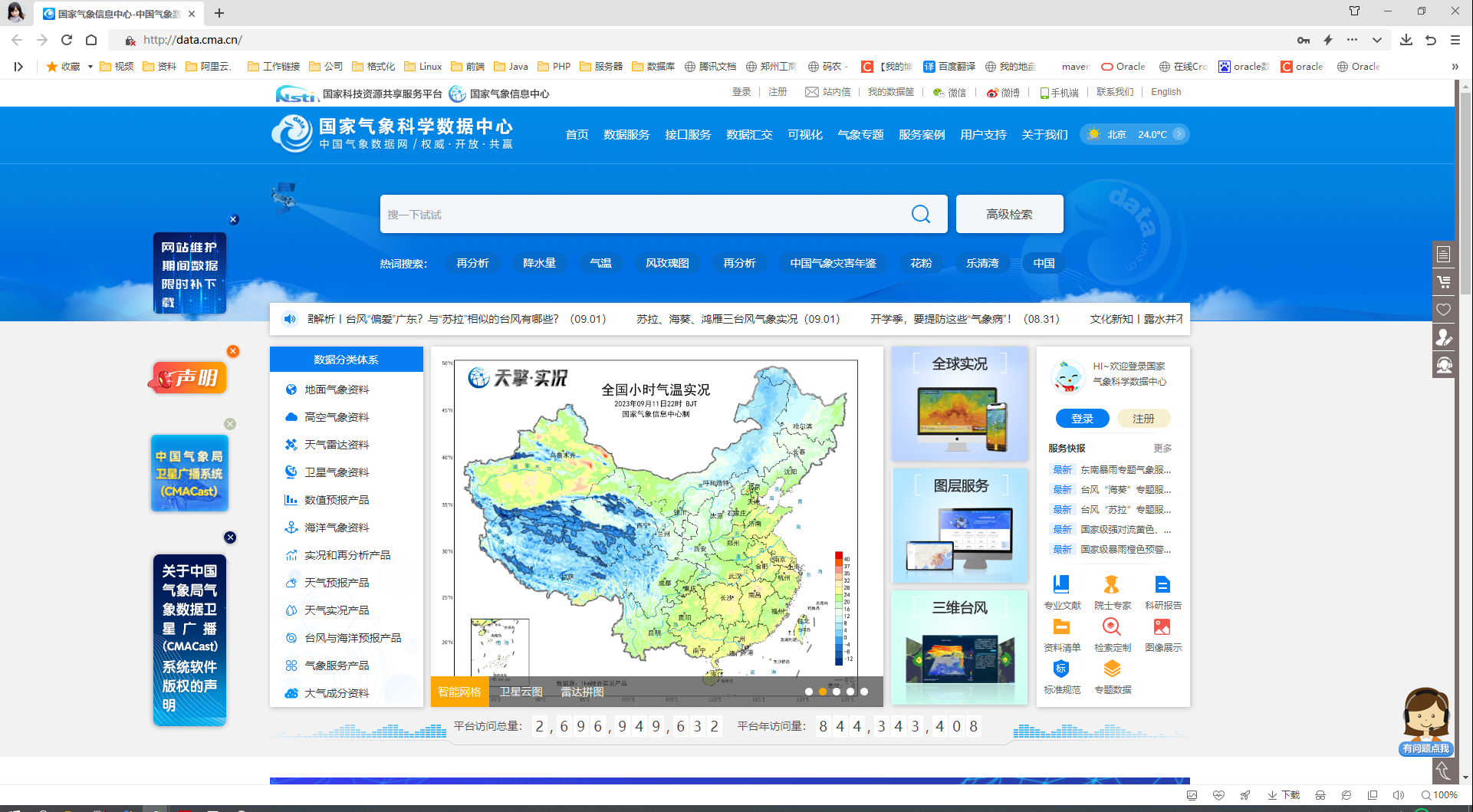Image resolution: width=1473 pixels, height=812 pixels.
Task: Expand the 收藏 bookmarks dropdown arrow
Action: (90, 67)
